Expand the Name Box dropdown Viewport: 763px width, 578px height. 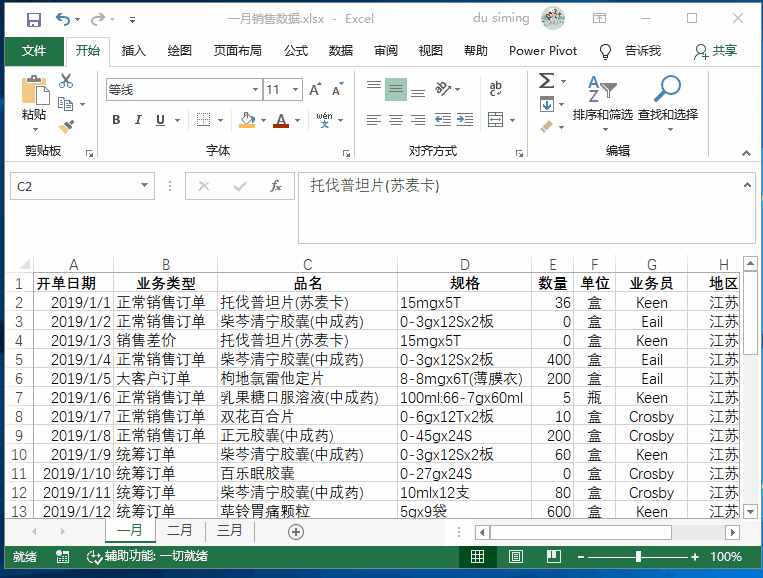(x=145, y=186)
